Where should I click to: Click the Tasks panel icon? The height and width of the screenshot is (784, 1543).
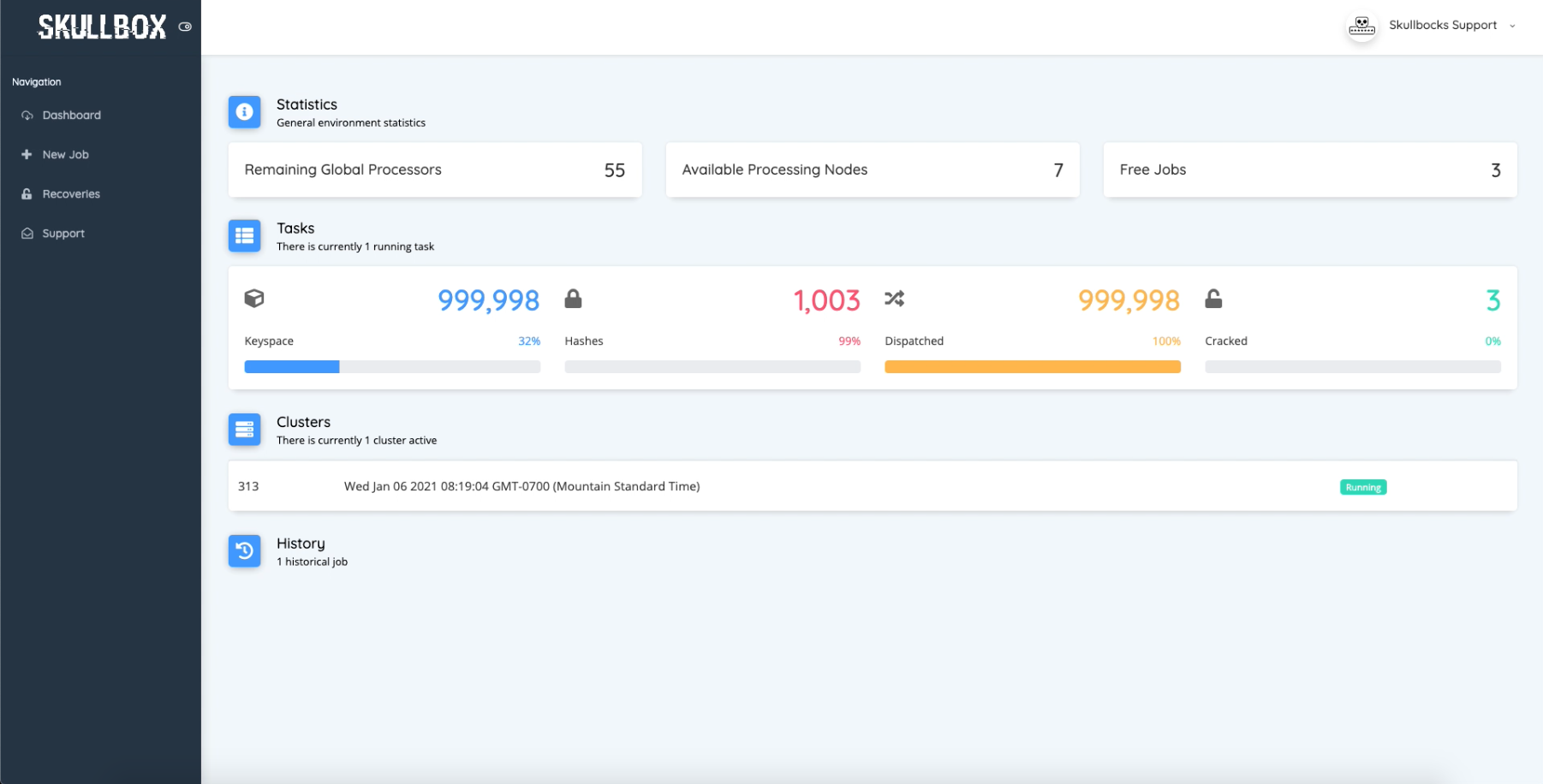click(x=244, y=236)
